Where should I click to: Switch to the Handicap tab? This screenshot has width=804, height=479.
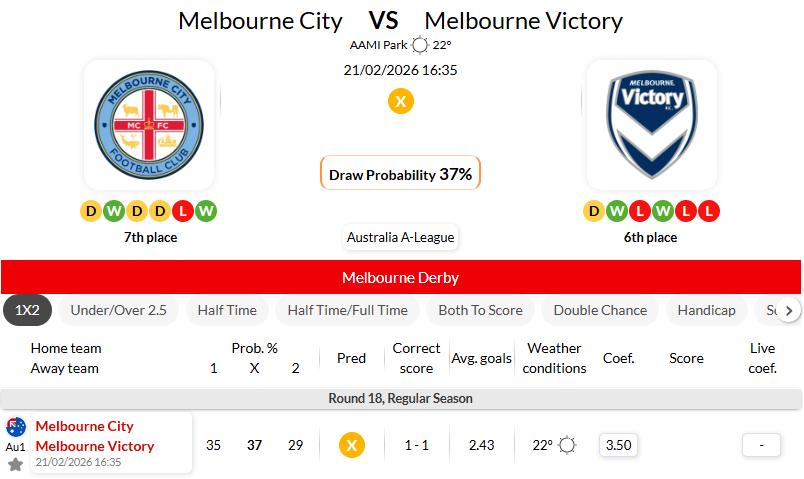coord(706,310)
